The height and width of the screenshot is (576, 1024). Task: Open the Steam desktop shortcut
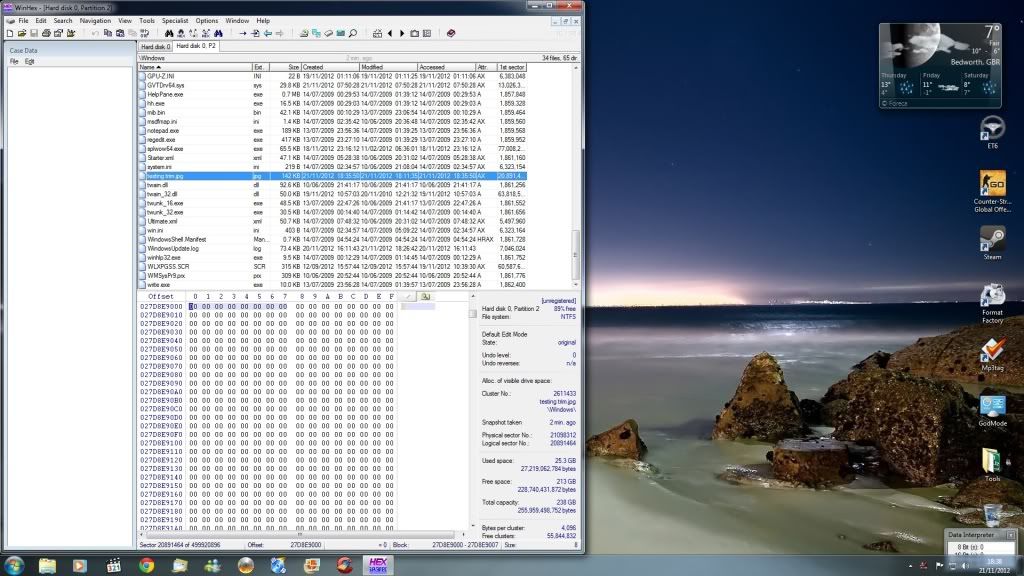click(992, 240)
